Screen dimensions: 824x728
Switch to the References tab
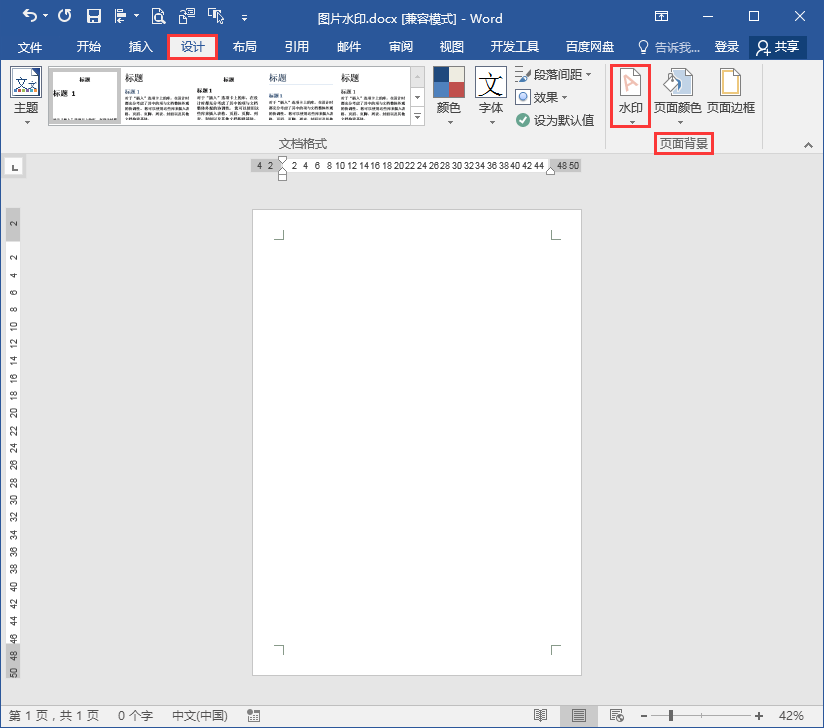[296, 47]
